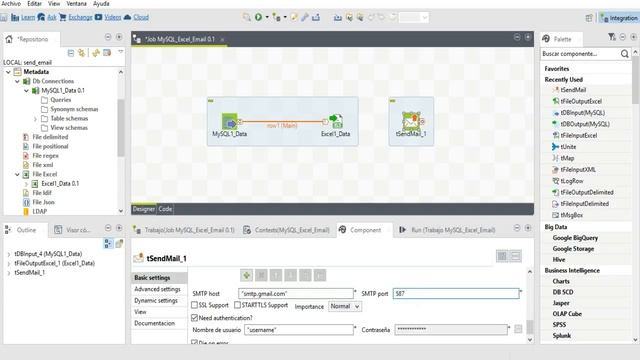Click the Palette search magnifier icon
640x360 pixels.
point(624,54)
